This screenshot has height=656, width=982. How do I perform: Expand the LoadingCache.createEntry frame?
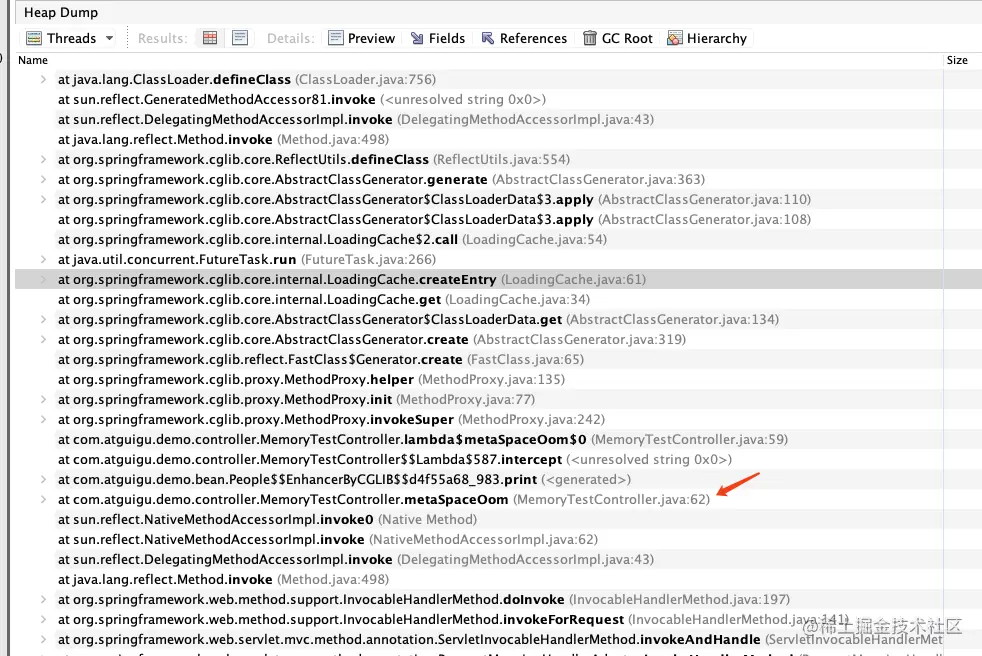point(43,279)
